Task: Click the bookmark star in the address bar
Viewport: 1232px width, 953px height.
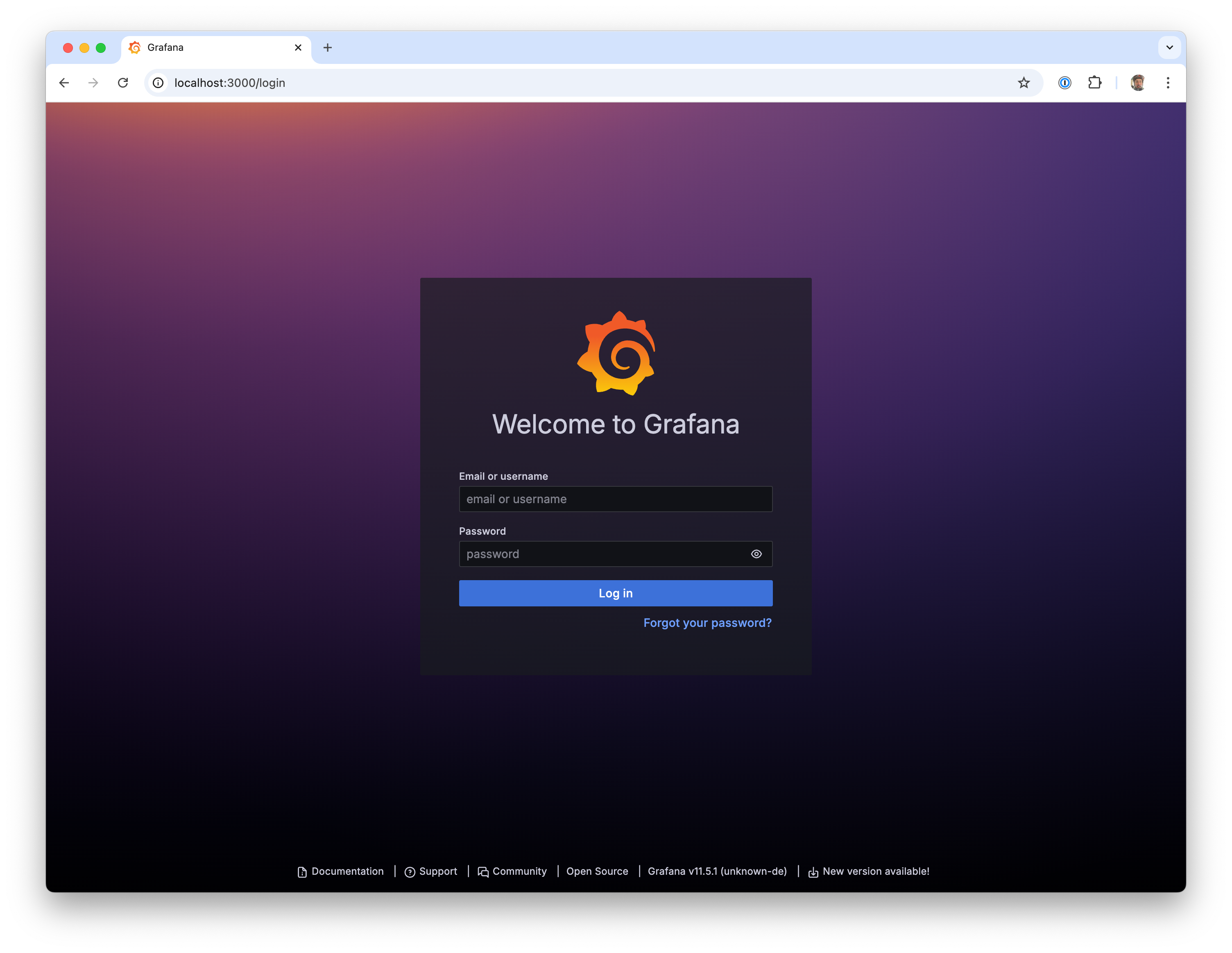Action: point(1023,82)
